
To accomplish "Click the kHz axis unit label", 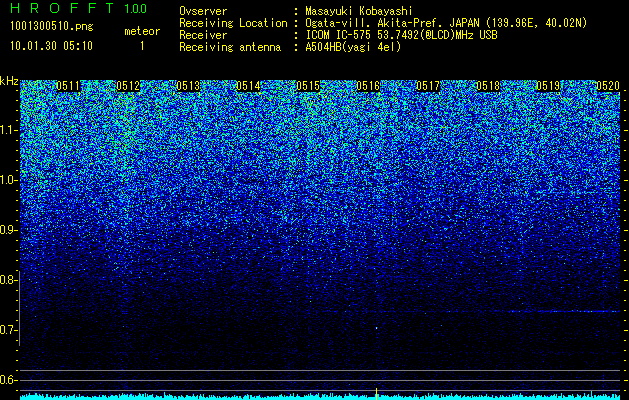I will [9, 81].
